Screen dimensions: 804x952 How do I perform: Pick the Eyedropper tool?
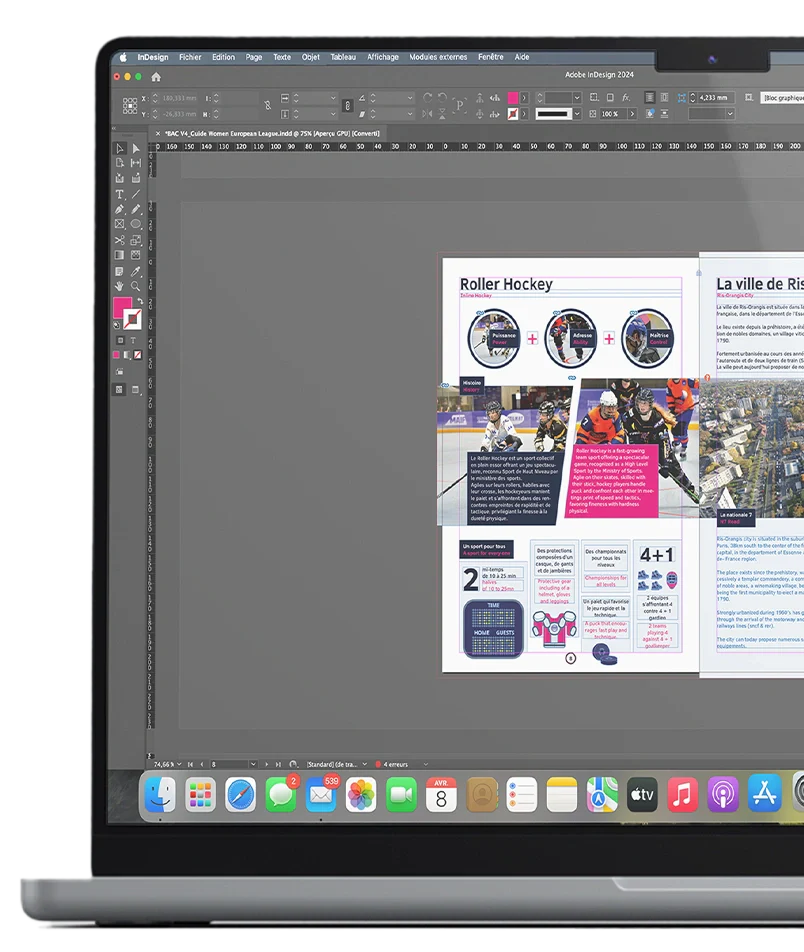click(x=134, y=271)
